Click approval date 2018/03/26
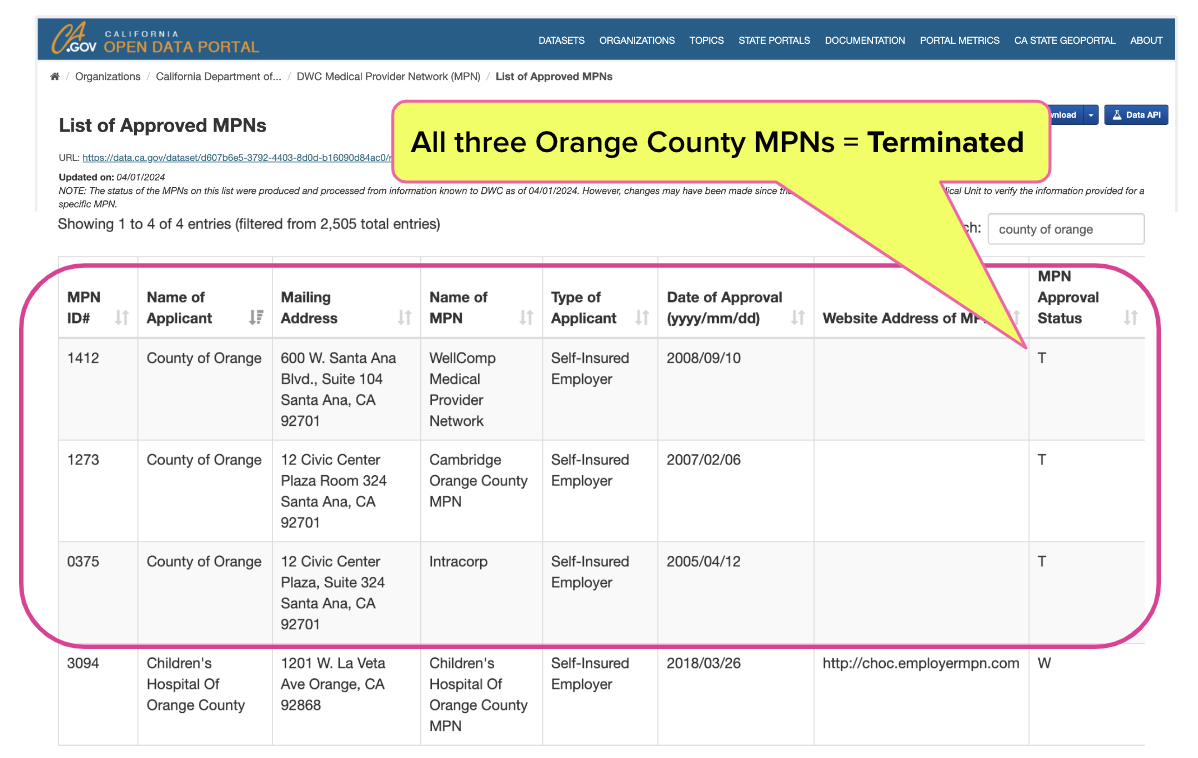This screenshot has width=1198, height=758. tap(704, 662)
